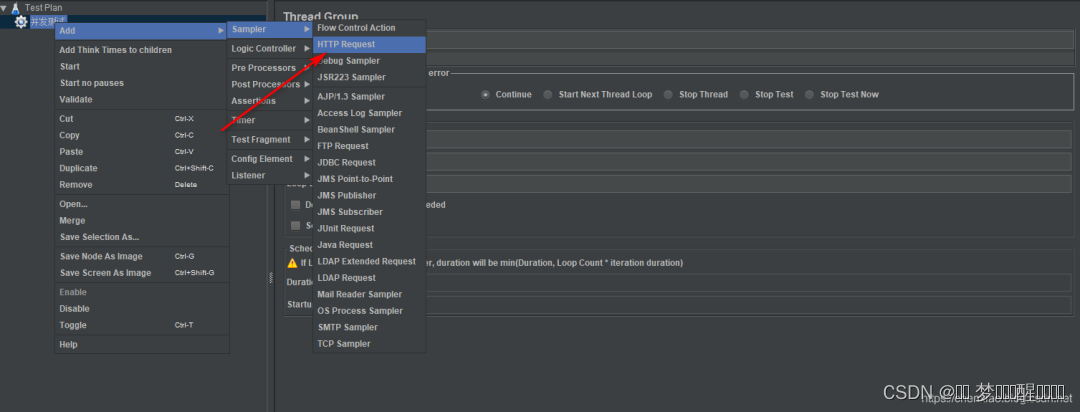Cut the selected node via context menu

click(142, 119)
